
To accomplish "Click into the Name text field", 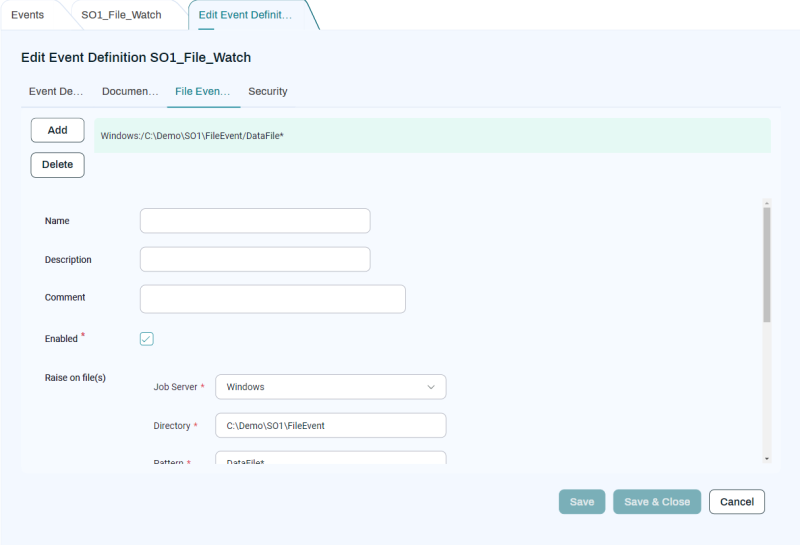I will pos(255,221).
